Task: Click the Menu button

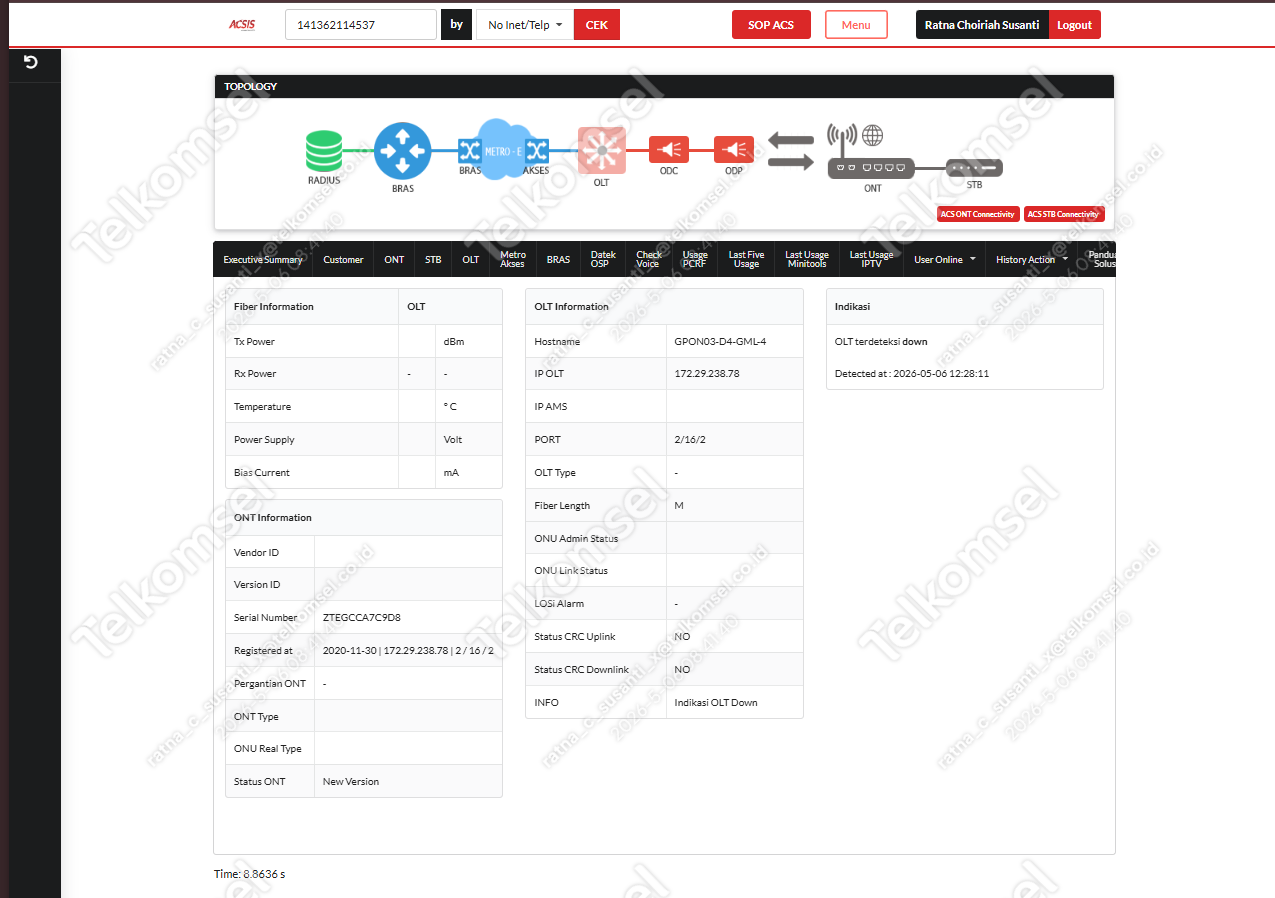Action: tap(856, 25)
